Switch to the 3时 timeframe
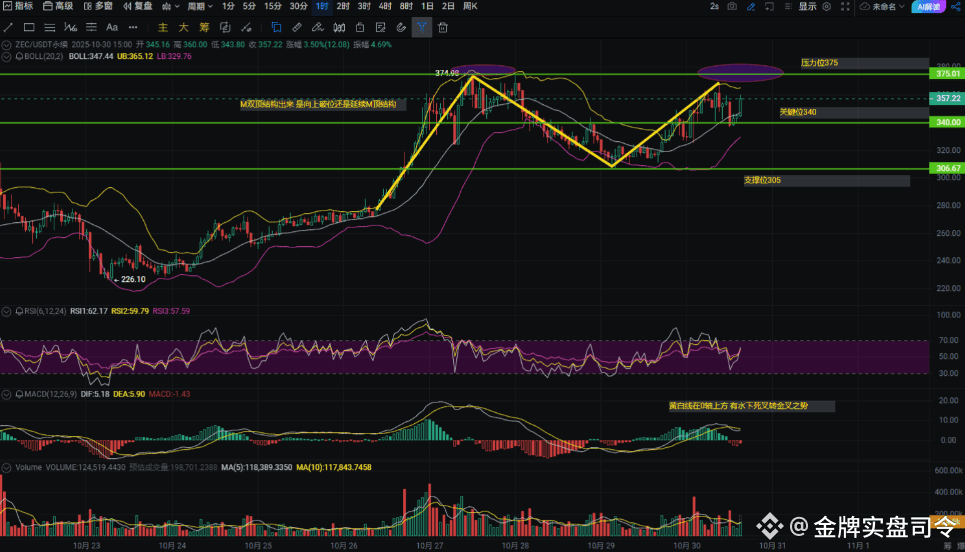The width and height of the screenshot is (965, 552). pyautogui.click(x=364, y=6)
